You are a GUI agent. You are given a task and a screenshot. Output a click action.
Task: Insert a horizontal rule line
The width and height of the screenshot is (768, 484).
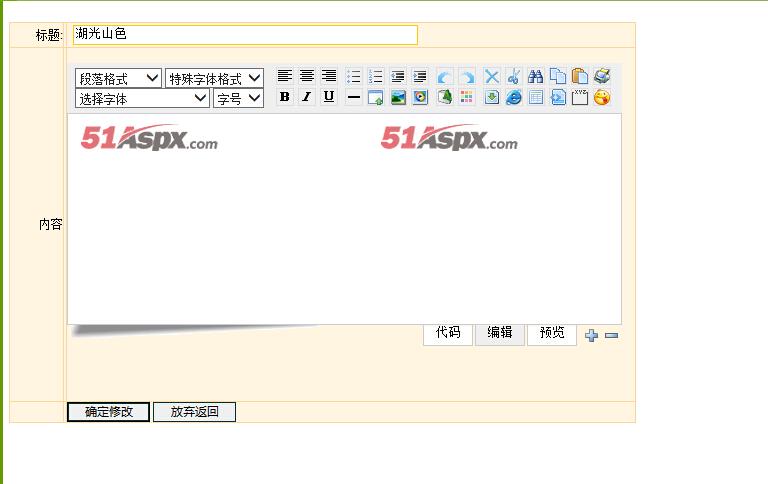(353, 97)
